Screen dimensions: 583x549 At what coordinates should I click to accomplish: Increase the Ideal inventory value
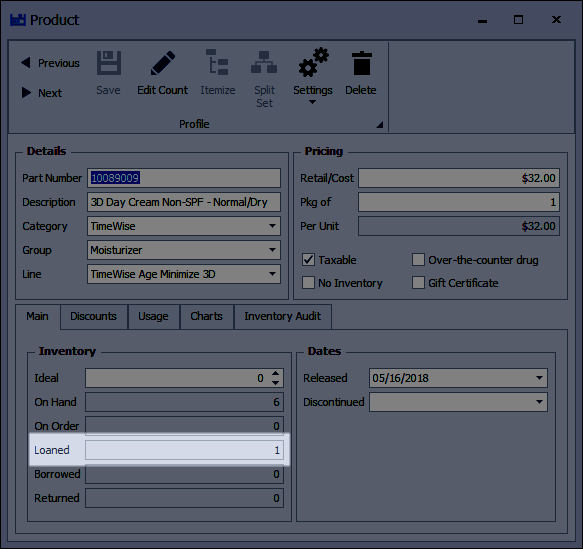click(276, 374)
